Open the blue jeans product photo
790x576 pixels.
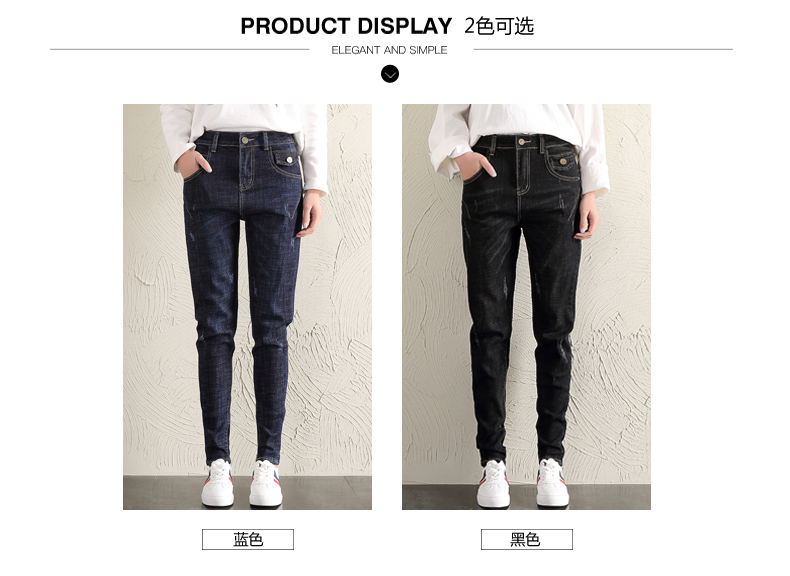(x=247, y=307)
